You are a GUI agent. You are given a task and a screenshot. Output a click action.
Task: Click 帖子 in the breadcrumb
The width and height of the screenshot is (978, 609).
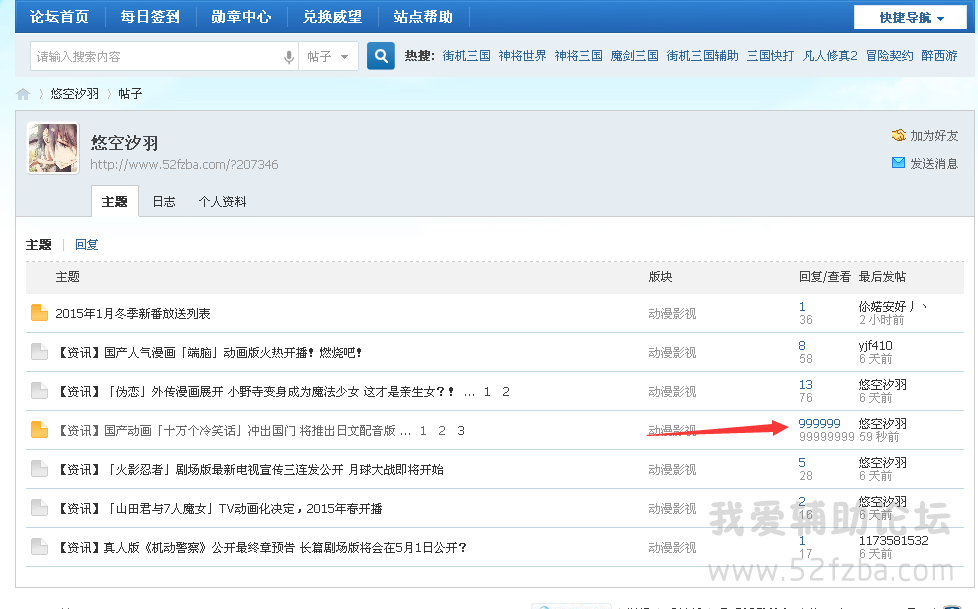(130, 94)
